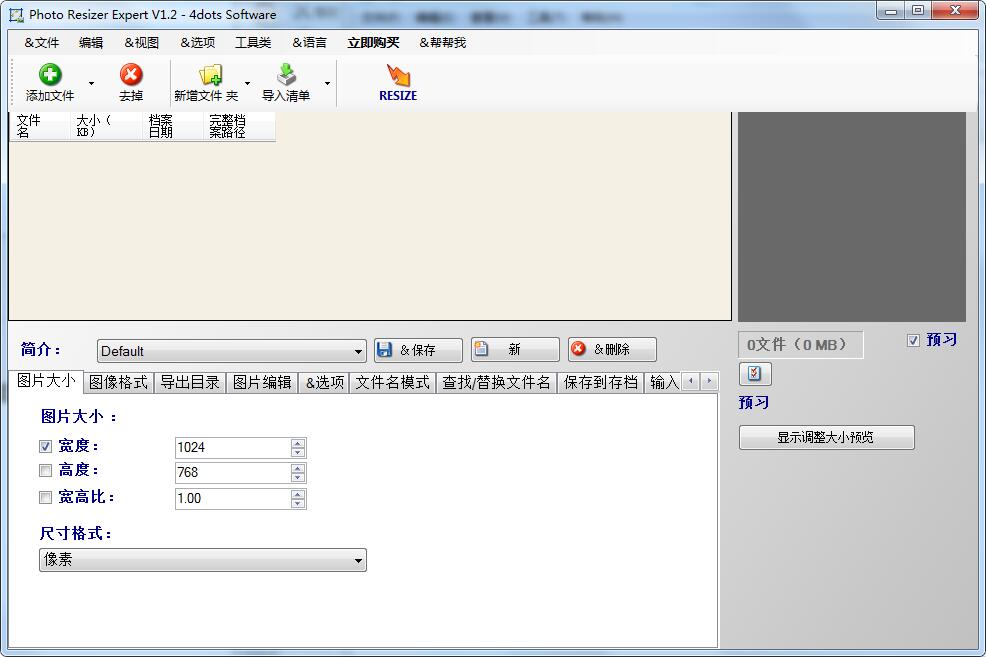Click the width field showing 1024

233,448
